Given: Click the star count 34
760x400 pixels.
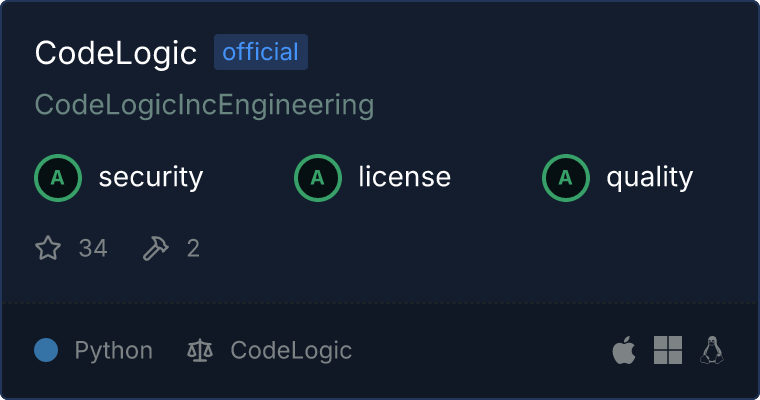Looking at the screenshot, I should click(x=93, y=248).
